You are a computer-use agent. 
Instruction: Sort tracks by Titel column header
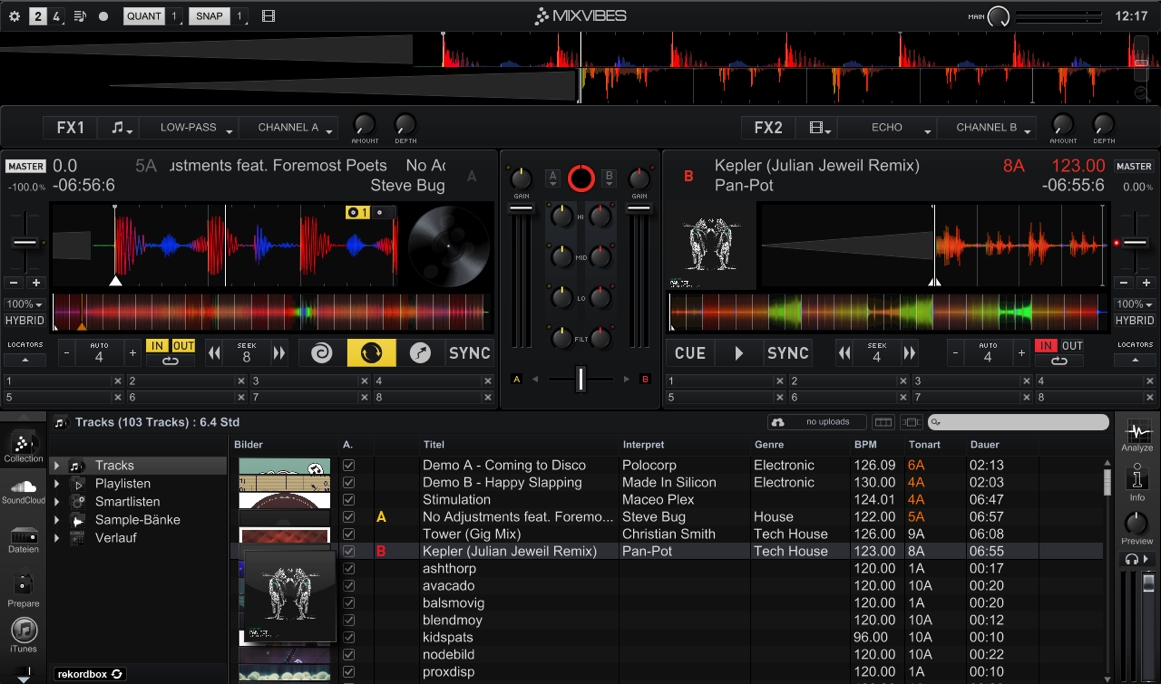pos(434,445)
